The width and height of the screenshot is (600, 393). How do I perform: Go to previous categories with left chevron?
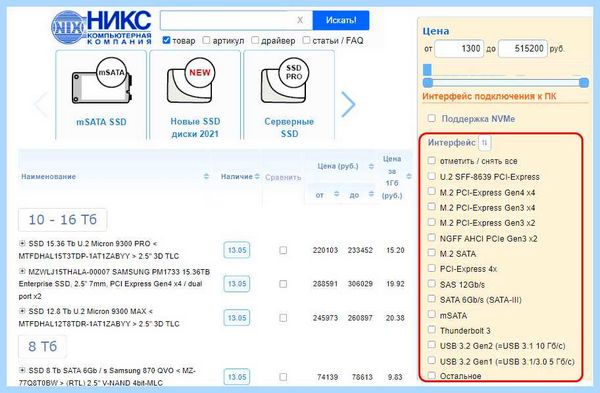point(41,104)
